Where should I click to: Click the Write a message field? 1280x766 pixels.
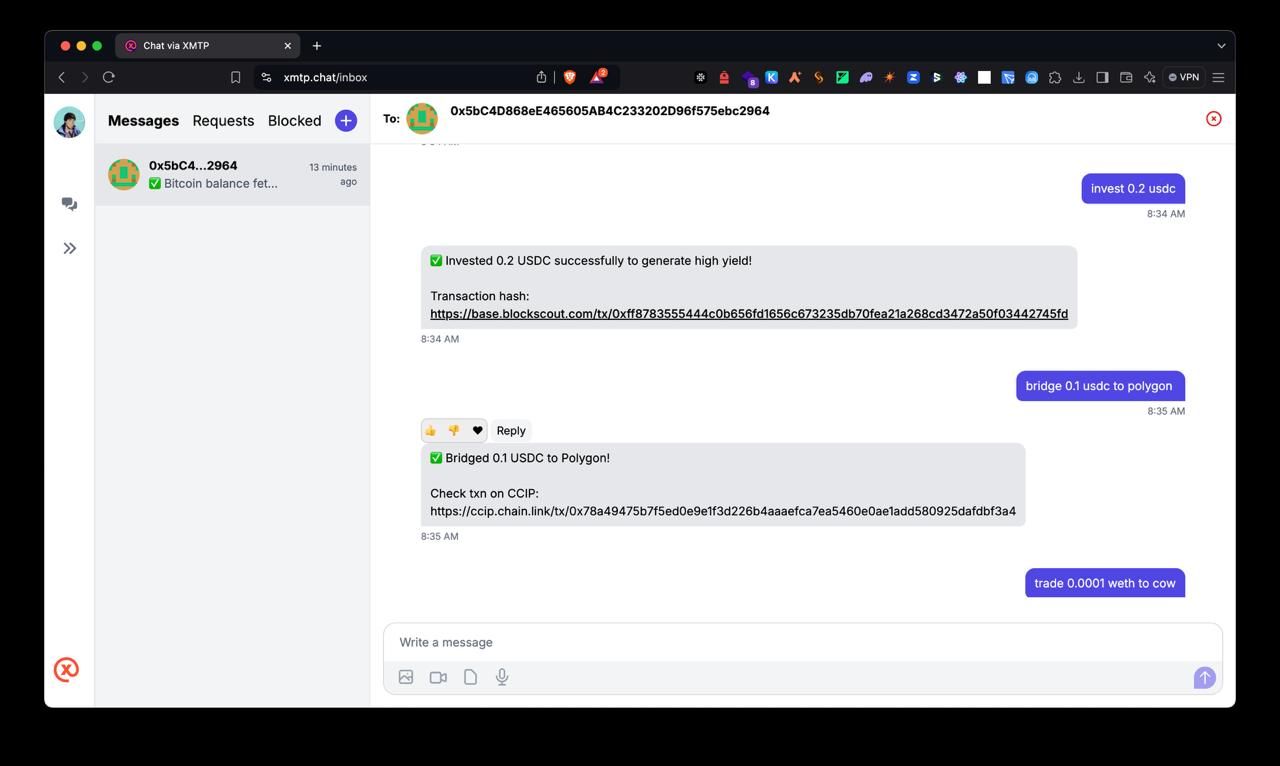pos(802,642)
